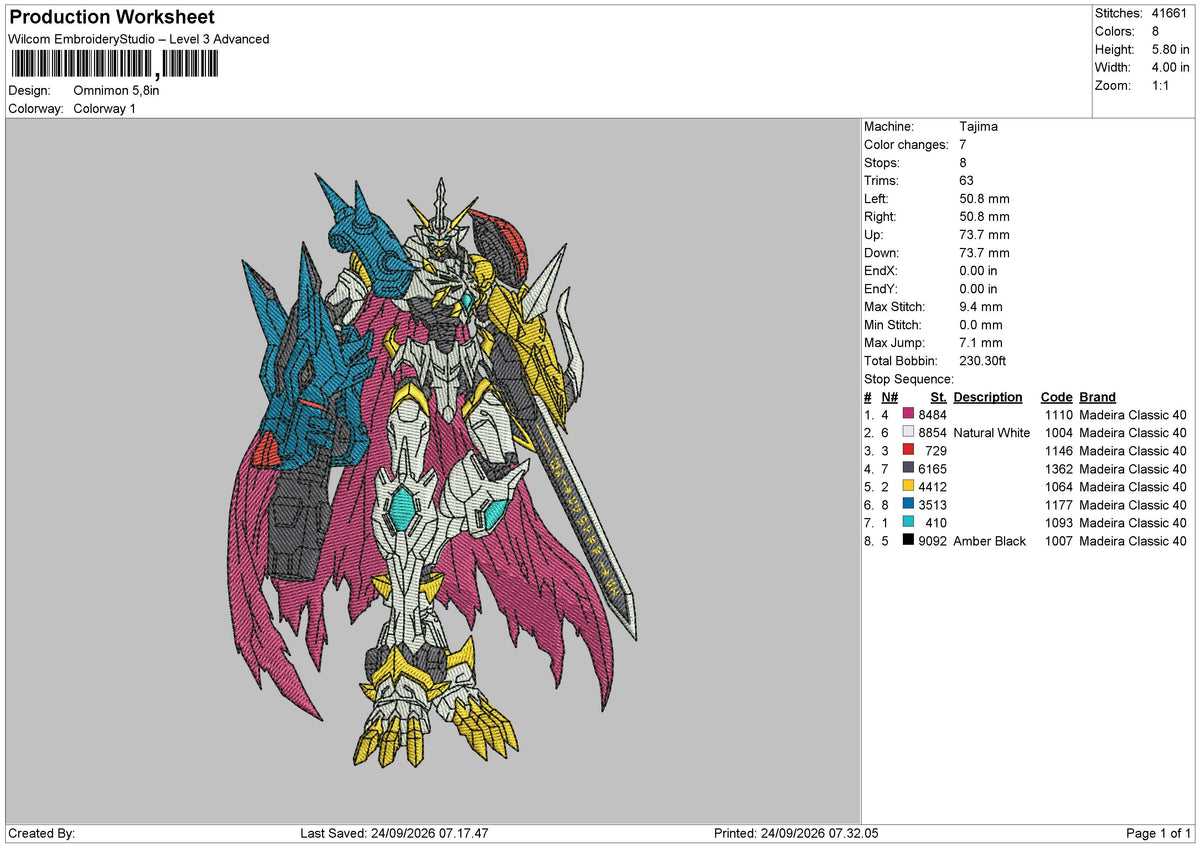Screen dimensions: 1200x848
Task: Click the 'St.' column header
Action: (938, 397)
